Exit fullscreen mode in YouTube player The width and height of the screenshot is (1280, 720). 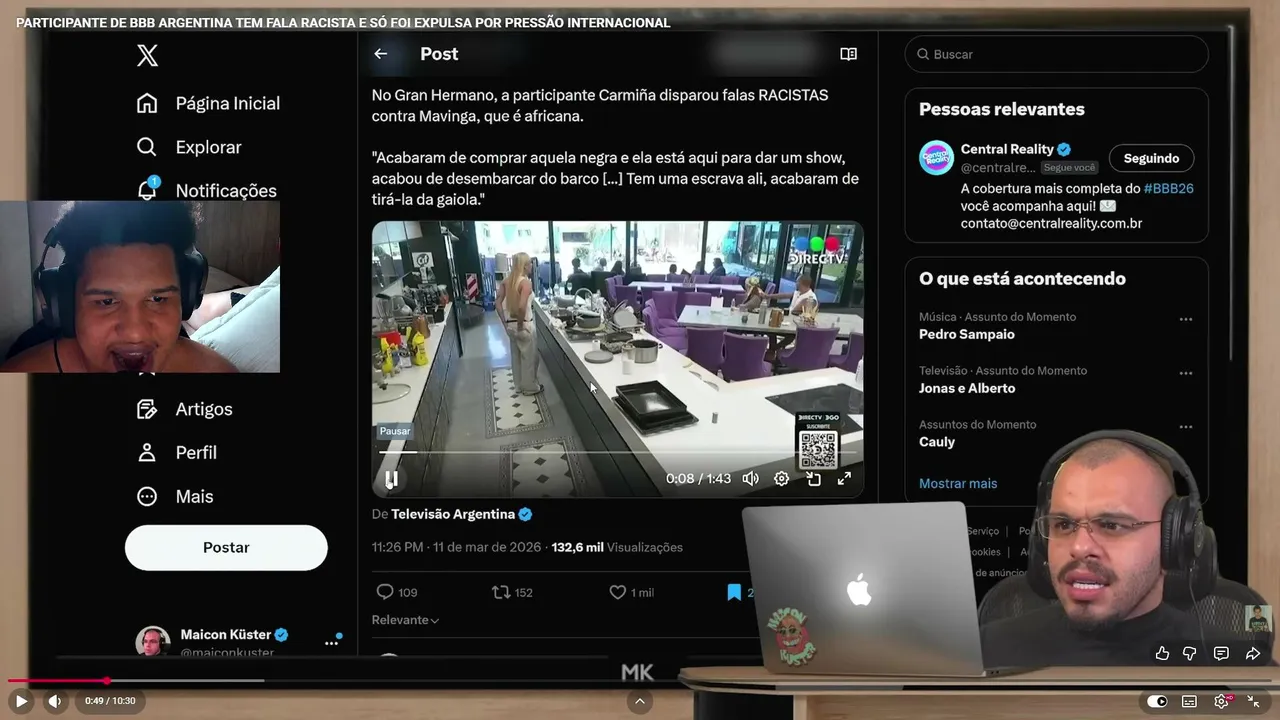[x=1253, y=701]
